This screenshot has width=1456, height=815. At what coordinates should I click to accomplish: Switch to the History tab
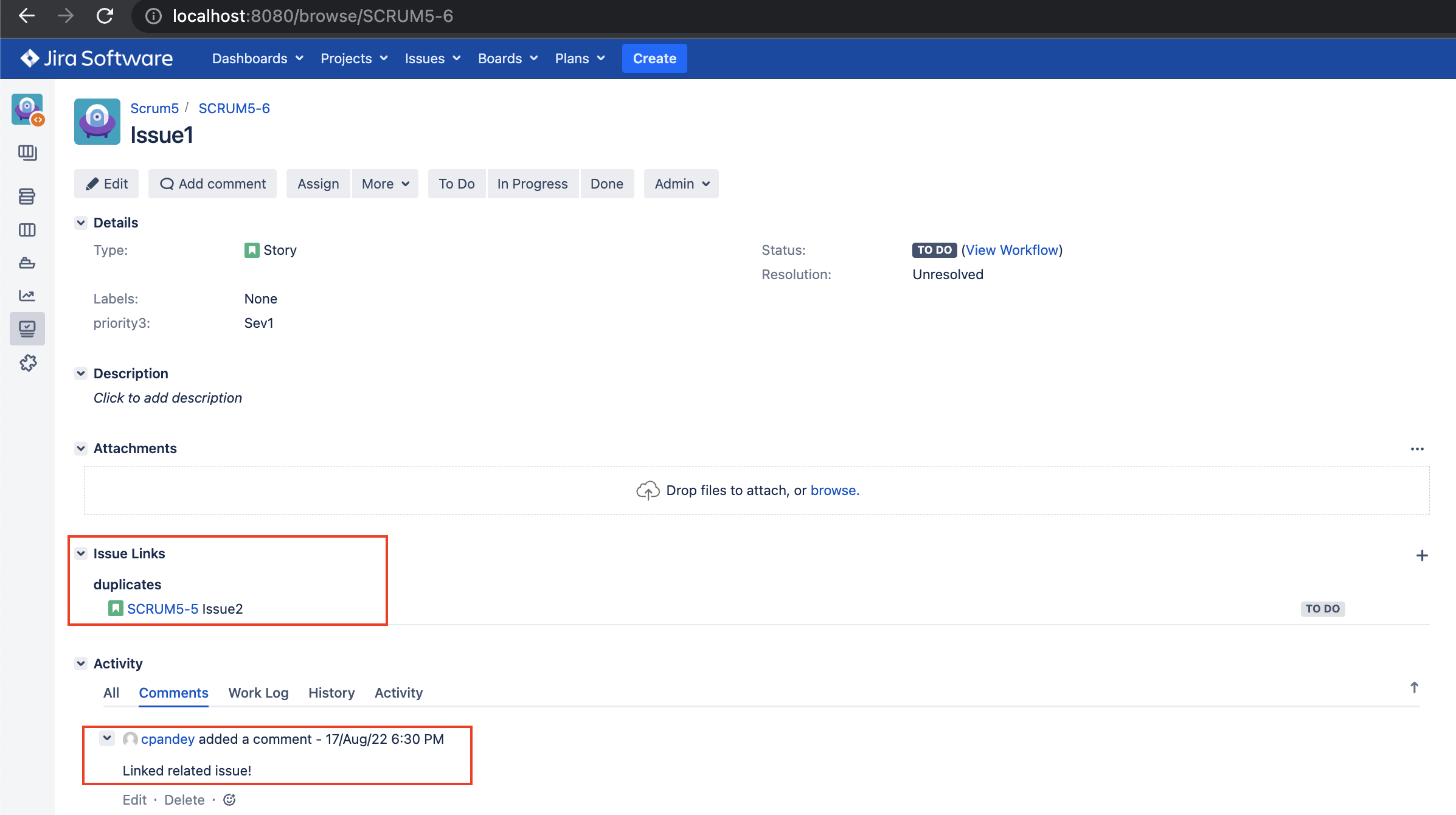pyautogui.click(x=331, y=693)
